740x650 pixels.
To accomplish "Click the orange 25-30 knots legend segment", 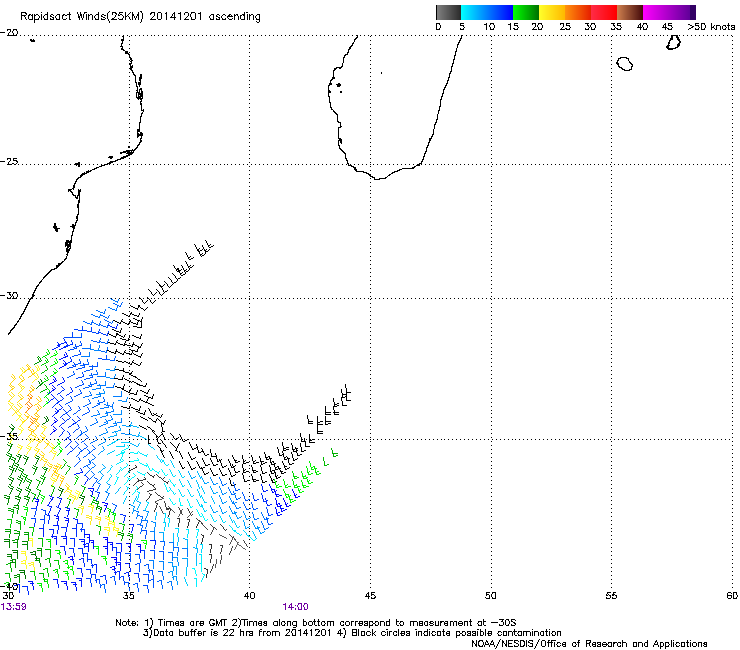I will click(x=578, y=12).
